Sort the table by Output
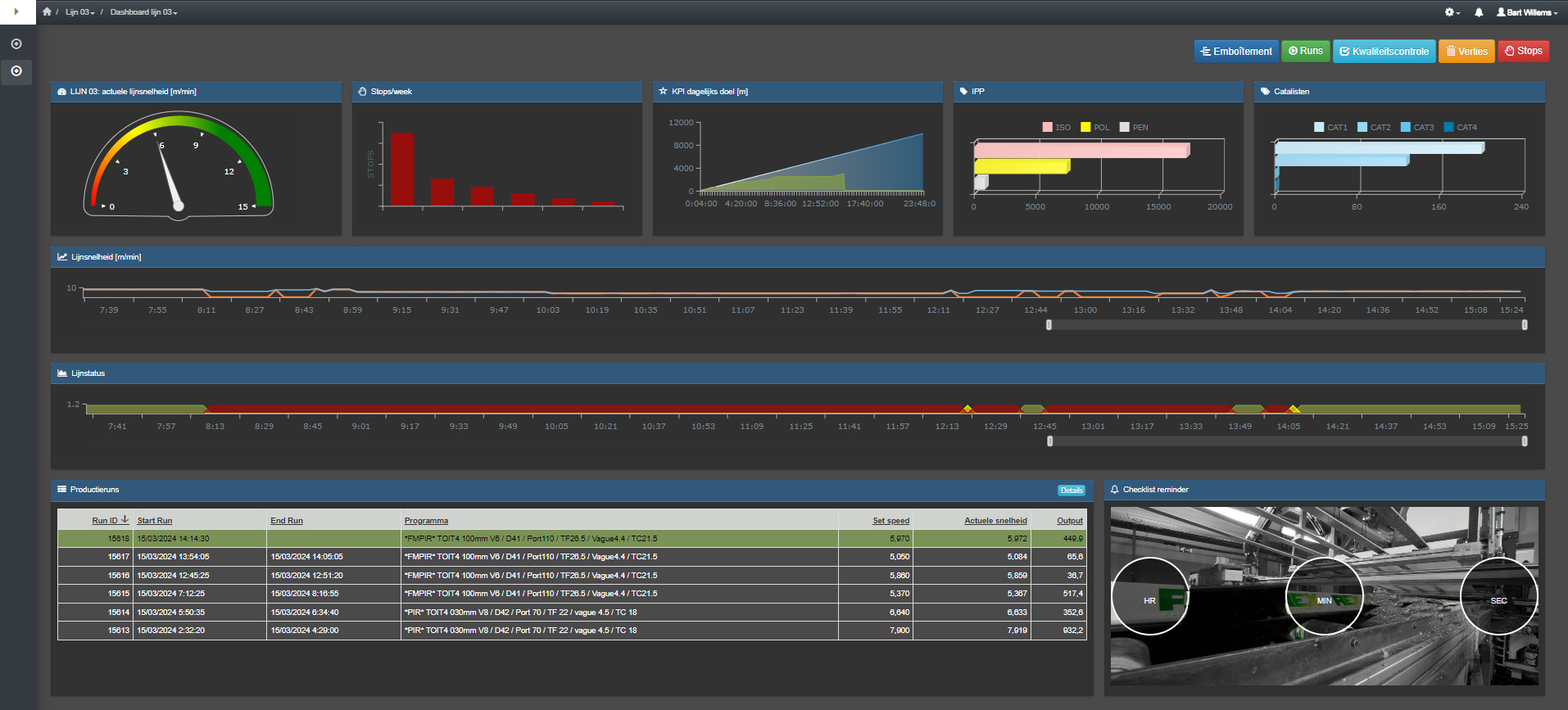Screen dimensions: 1568x710 tap(1069, 521)
